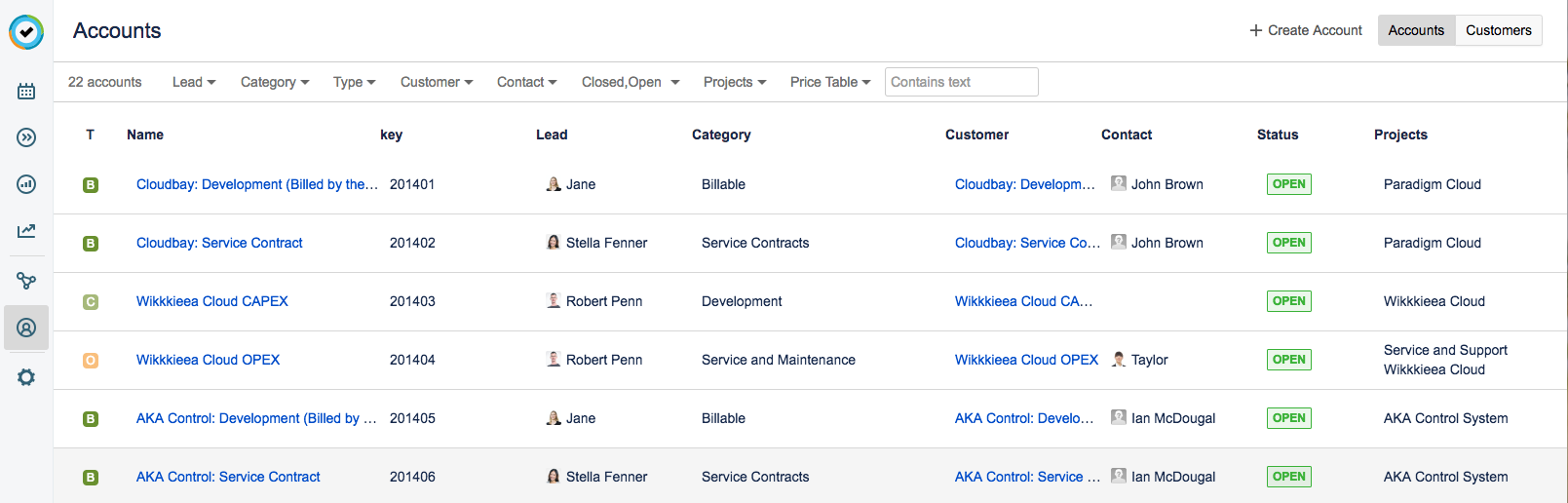The image size is (1568, 503).
Task: Select the Accounts person icon in sidebar
Action: click(26, 328)
